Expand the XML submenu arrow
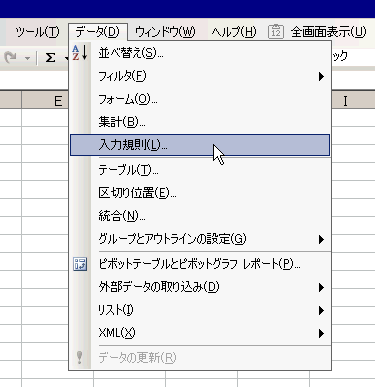The width and height of the screenshot is (375, 387). (321, 333)
